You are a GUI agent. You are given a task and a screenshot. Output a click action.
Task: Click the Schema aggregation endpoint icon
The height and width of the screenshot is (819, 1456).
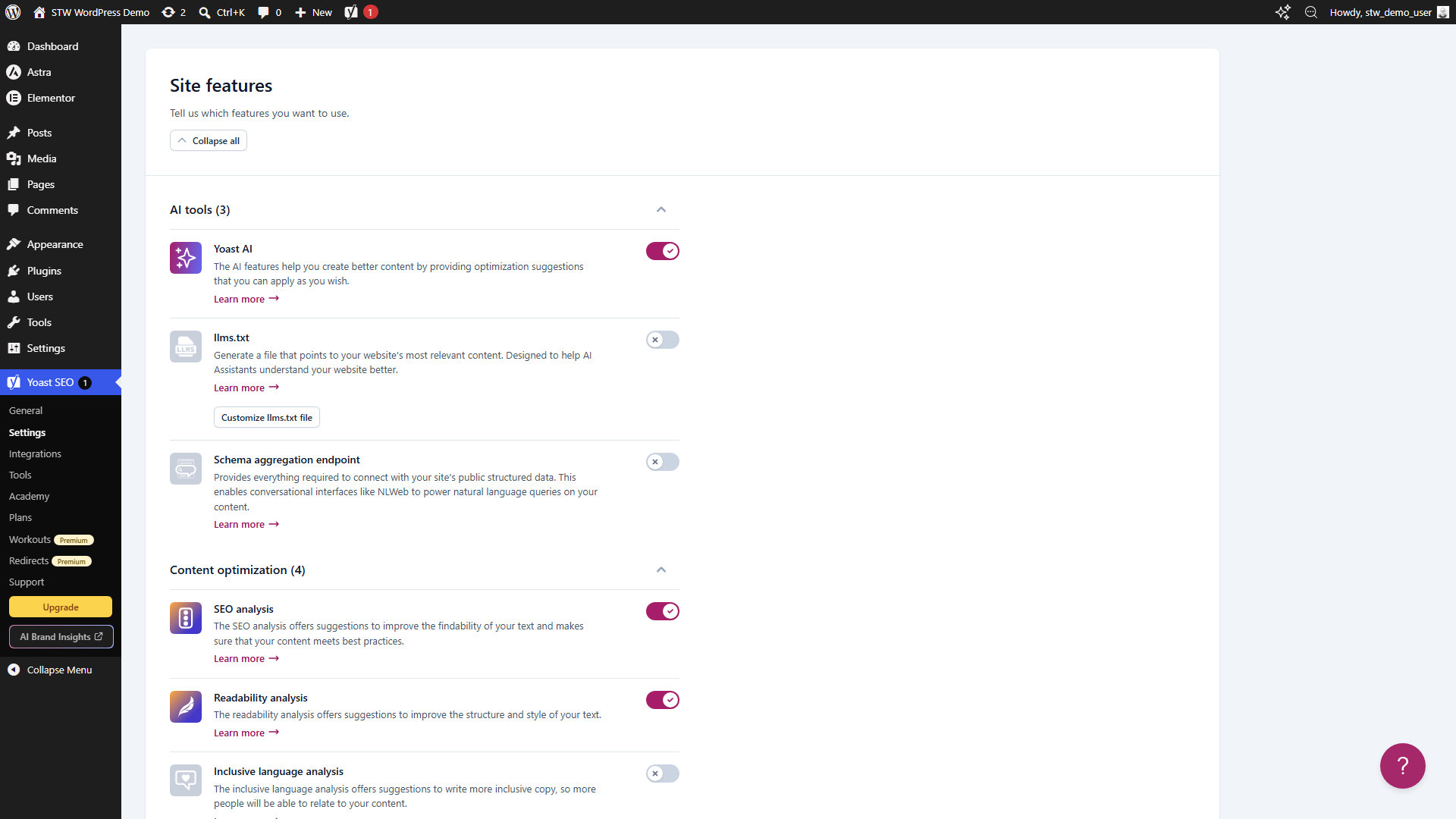(x=186, y=469)
